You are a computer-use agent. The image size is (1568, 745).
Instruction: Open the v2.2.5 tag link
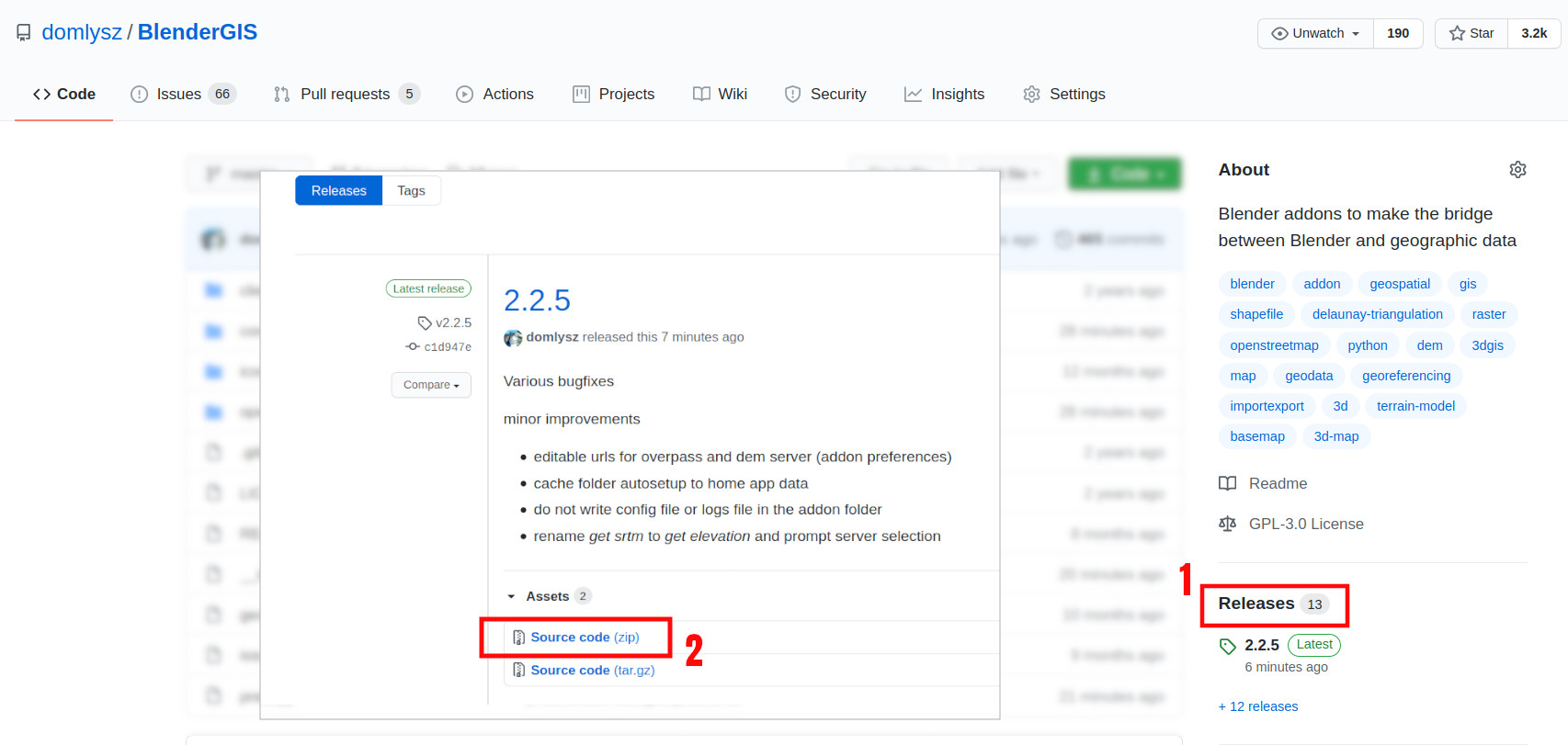[x=445, y=322]
